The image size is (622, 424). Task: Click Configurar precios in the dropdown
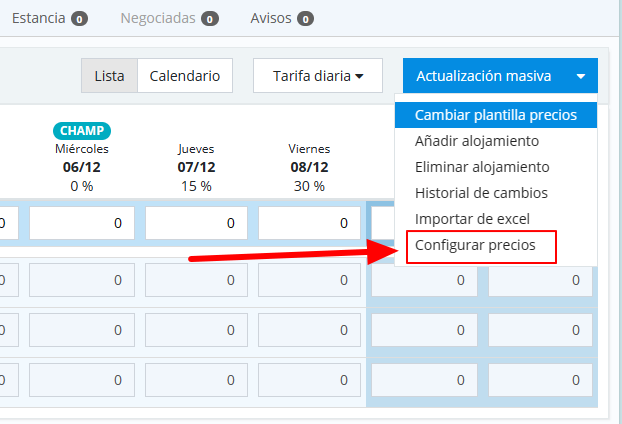475,246
